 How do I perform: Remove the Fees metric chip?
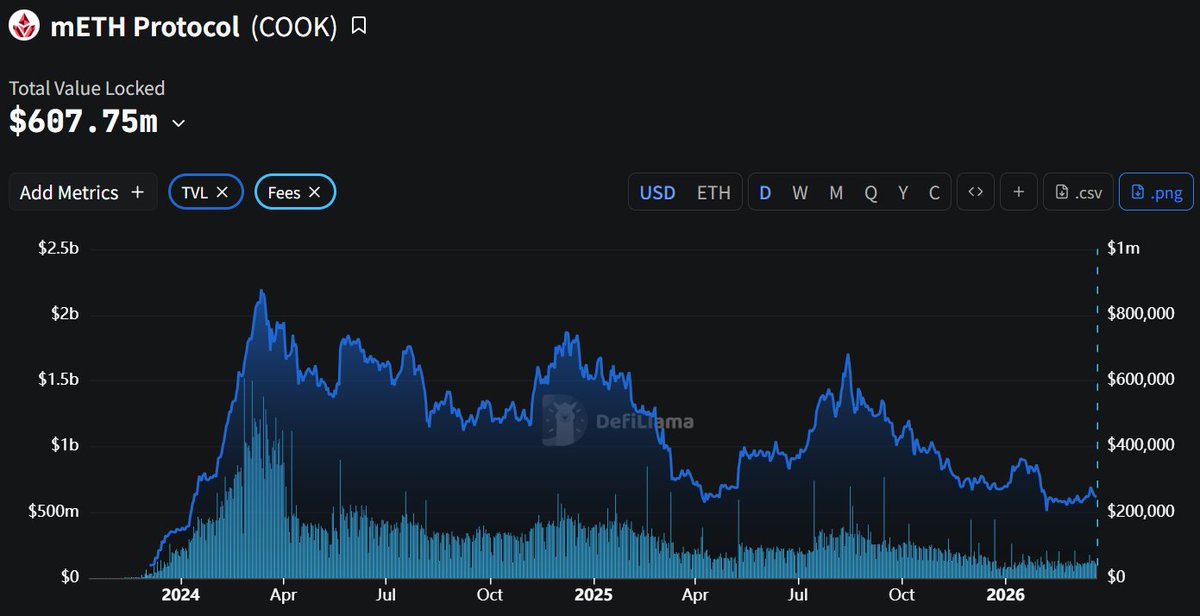coord(315,192)
